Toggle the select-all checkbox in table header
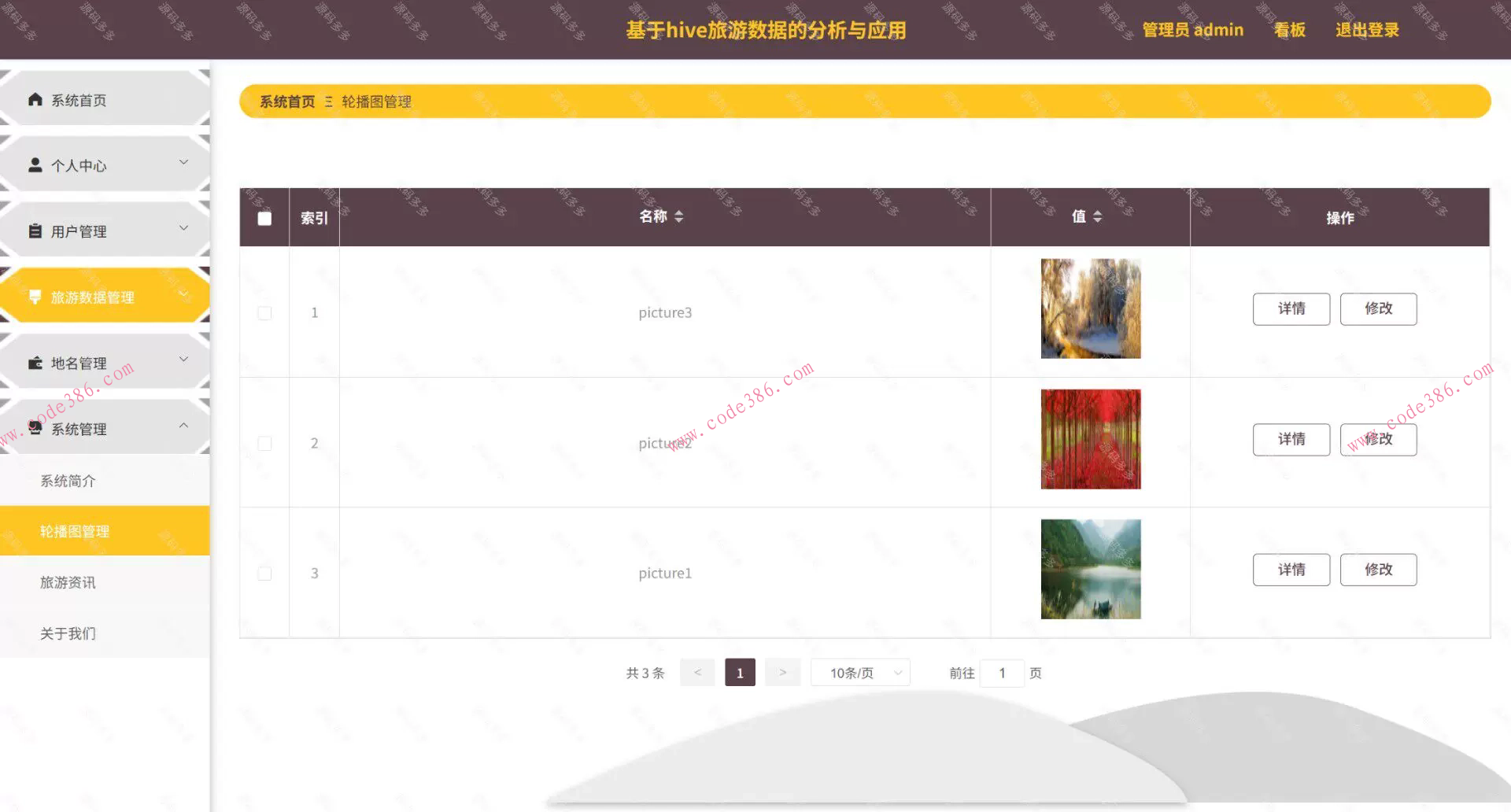This screenshot has height=812, width=1511. 264,218
